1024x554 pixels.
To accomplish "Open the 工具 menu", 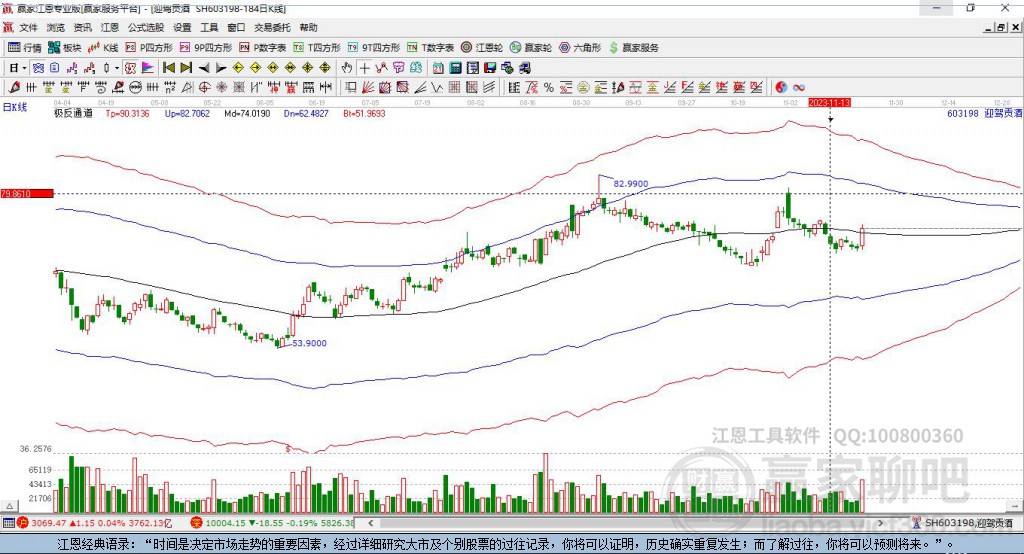I will coord(209,27).
